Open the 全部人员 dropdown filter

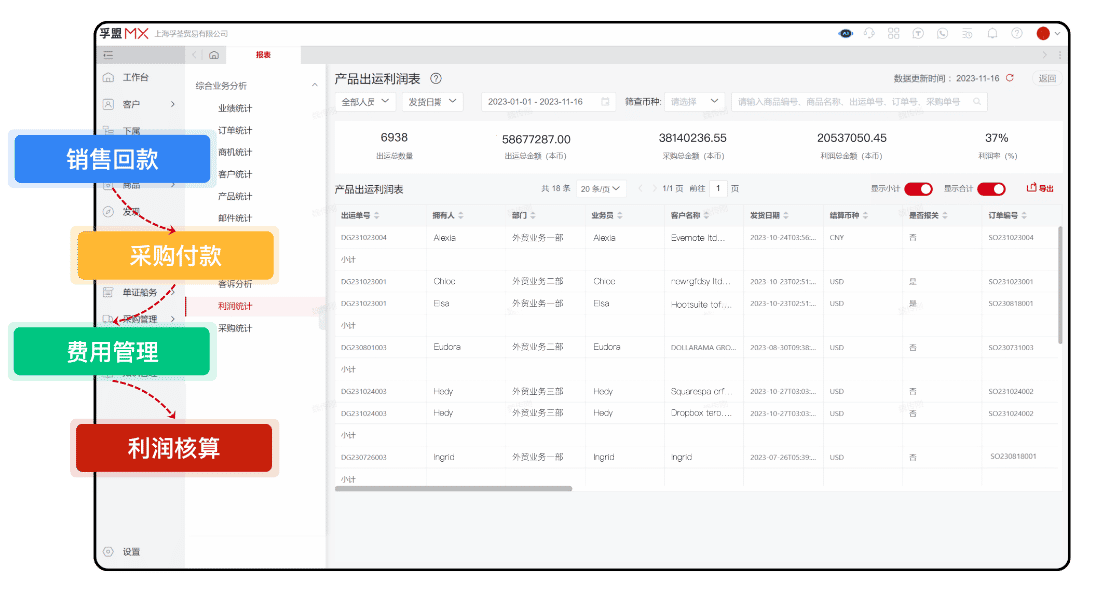coord(367,101)
